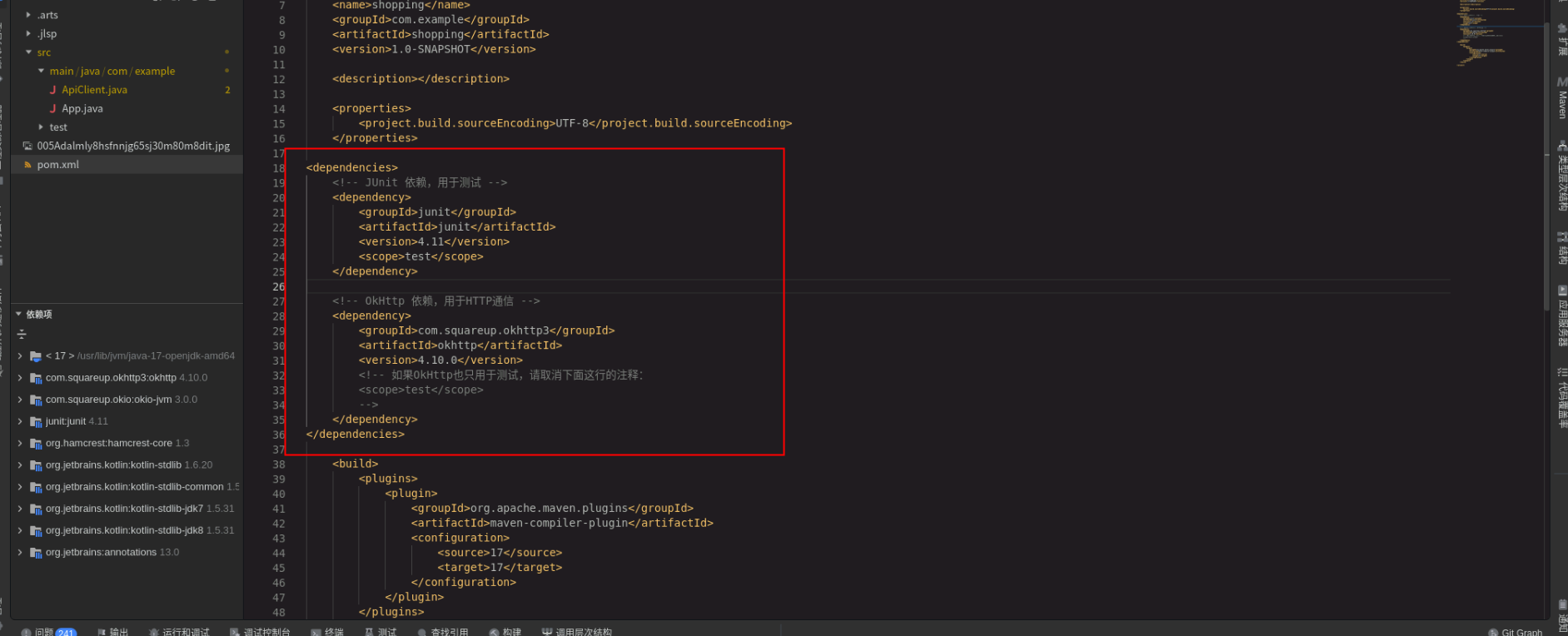The image size is (1568, 636).
Task: Expand the kotlin-stdlib-jdk8 dependency
Action: point(20,530)
